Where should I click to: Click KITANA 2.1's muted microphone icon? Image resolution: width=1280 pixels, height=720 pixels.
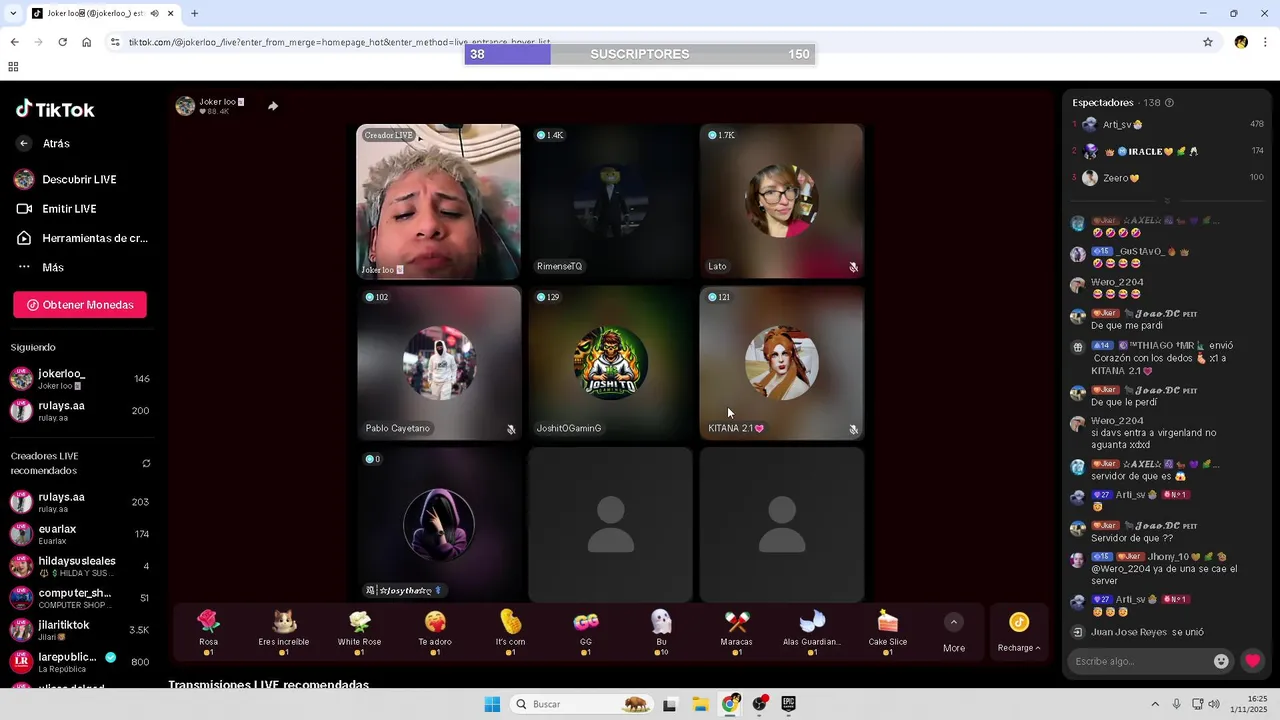pyautogui.click(x=853, y=429)
